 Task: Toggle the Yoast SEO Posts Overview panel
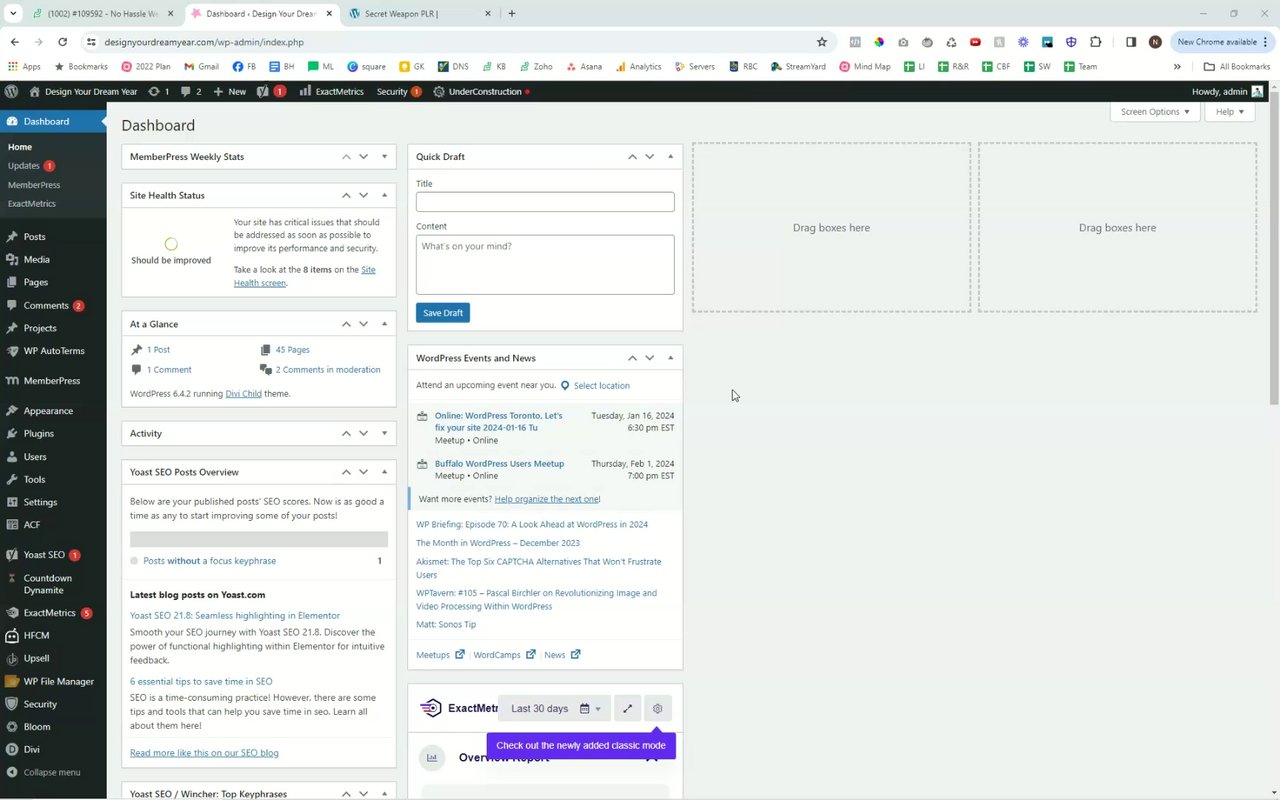(384, 472)
